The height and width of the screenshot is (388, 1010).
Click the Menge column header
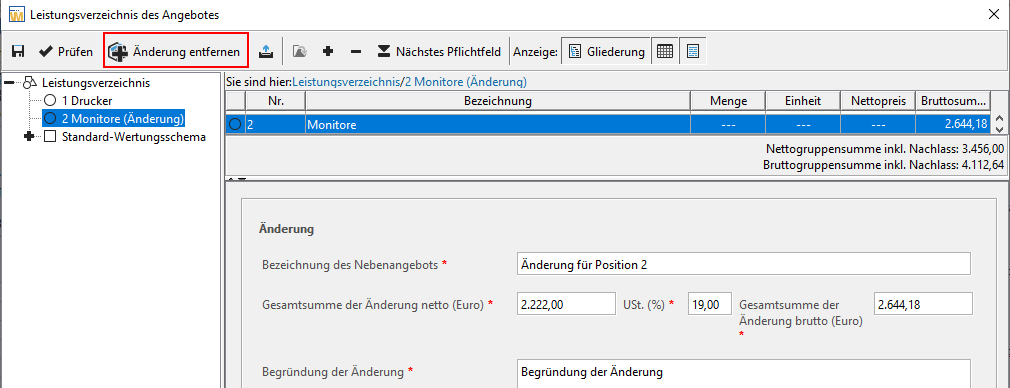coord(728,101)
